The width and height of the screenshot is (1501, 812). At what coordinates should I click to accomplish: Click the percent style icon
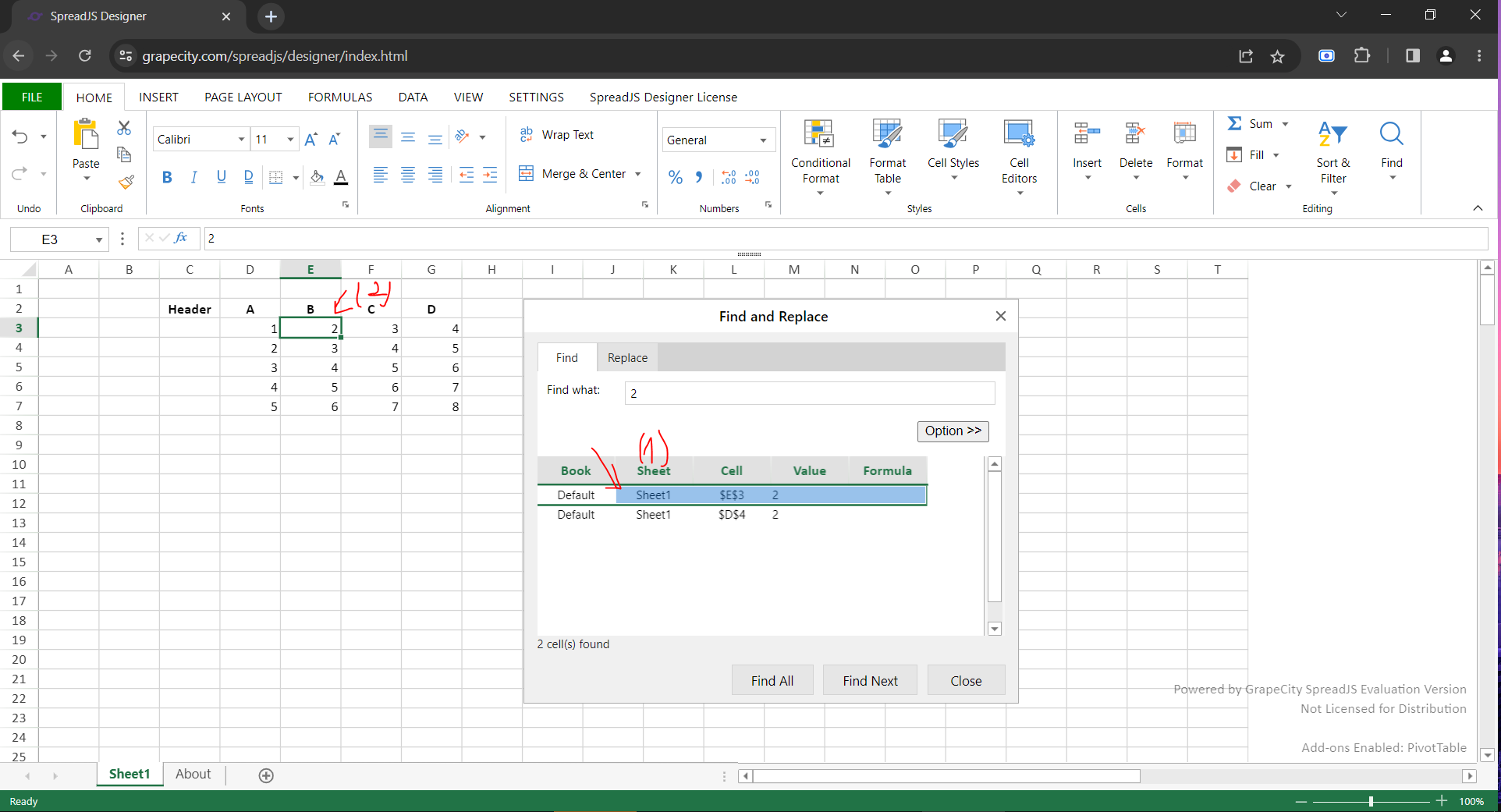[676, 178]
